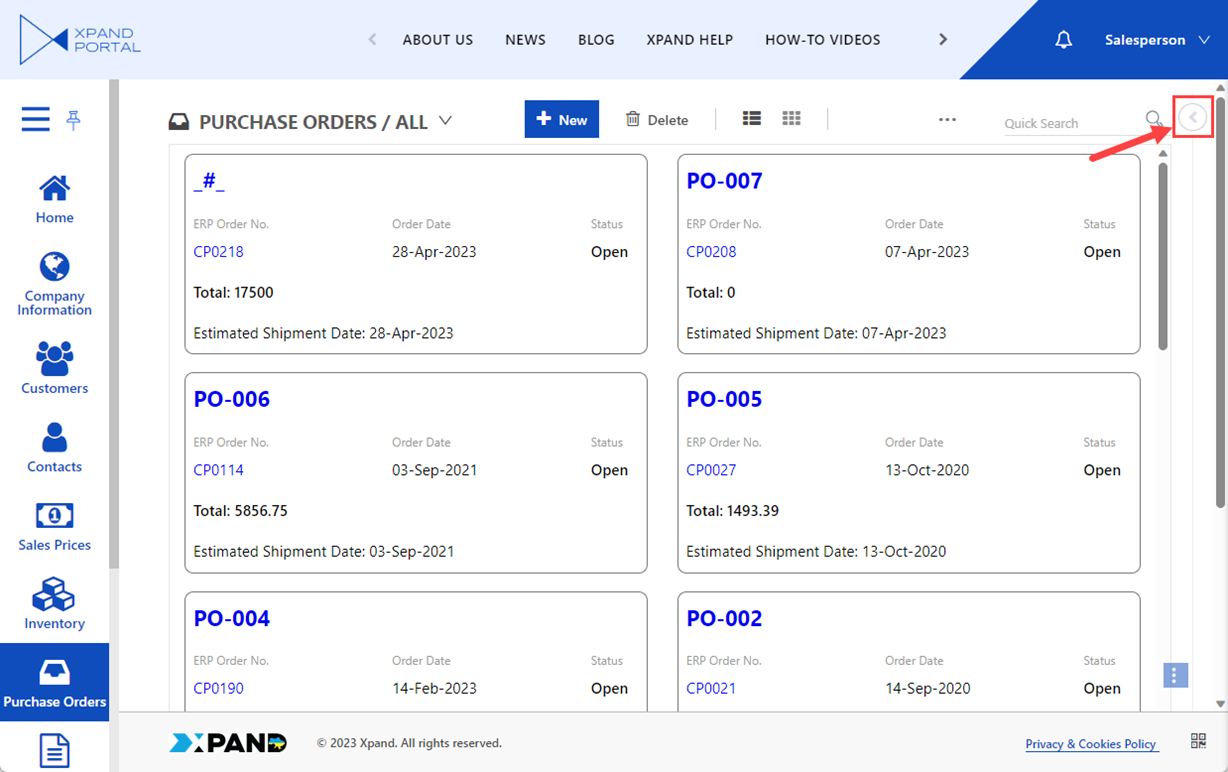Collapse side panel with circled chevron
Viewport: 1228px width, 772px height.
coord(1192,118)
